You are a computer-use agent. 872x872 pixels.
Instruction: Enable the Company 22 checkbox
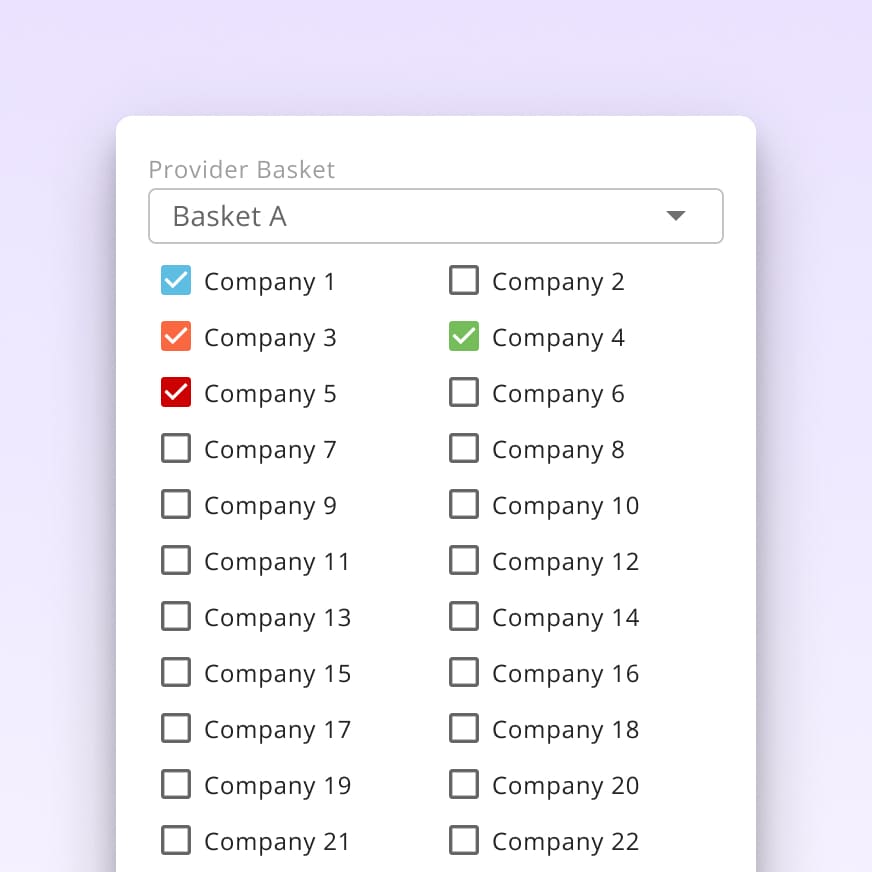coord(464,841)
